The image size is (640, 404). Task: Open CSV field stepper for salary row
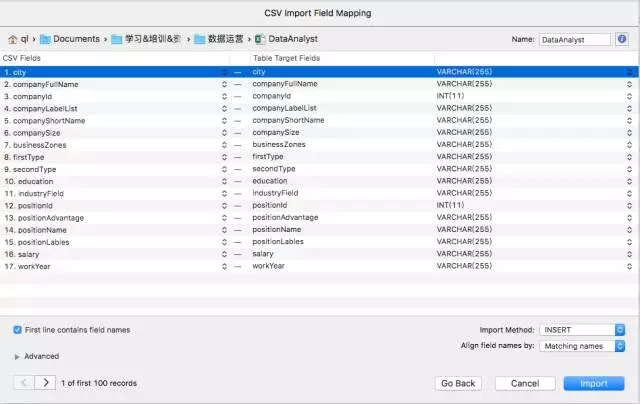pyautogui.click(x=224, y=254)
